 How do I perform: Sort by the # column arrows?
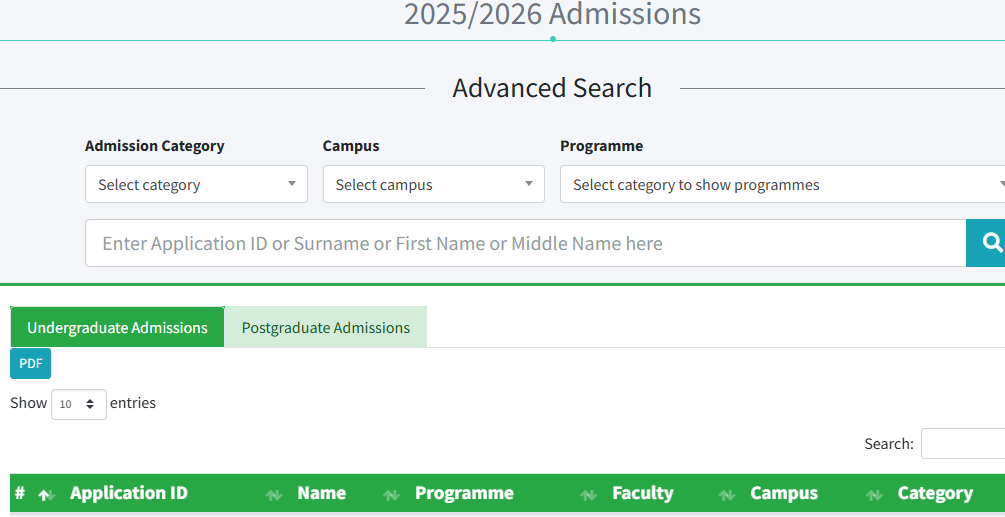pos(45,494)
